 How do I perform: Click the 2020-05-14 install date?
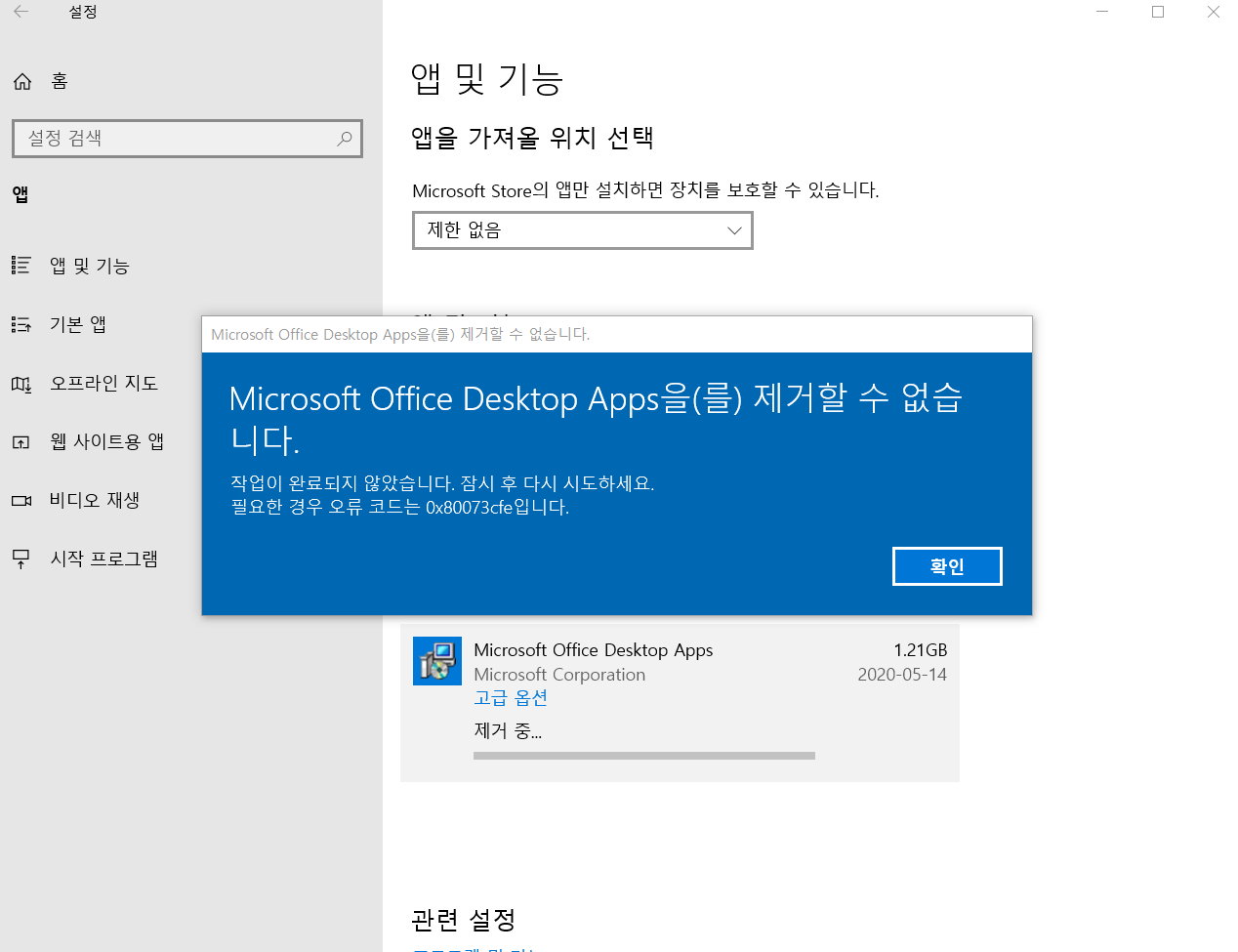(x=902, y=675)
